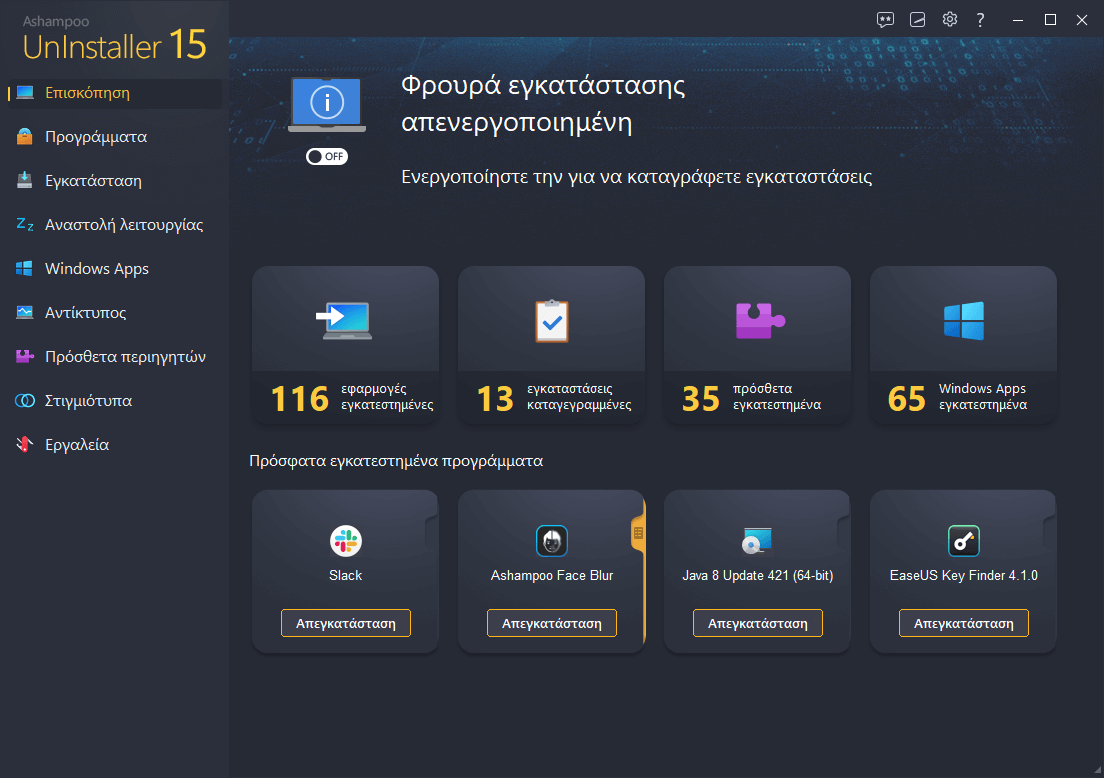Go to Εγκατάσταση section
The image size is (1104, 778).
(x=93, y=181)
